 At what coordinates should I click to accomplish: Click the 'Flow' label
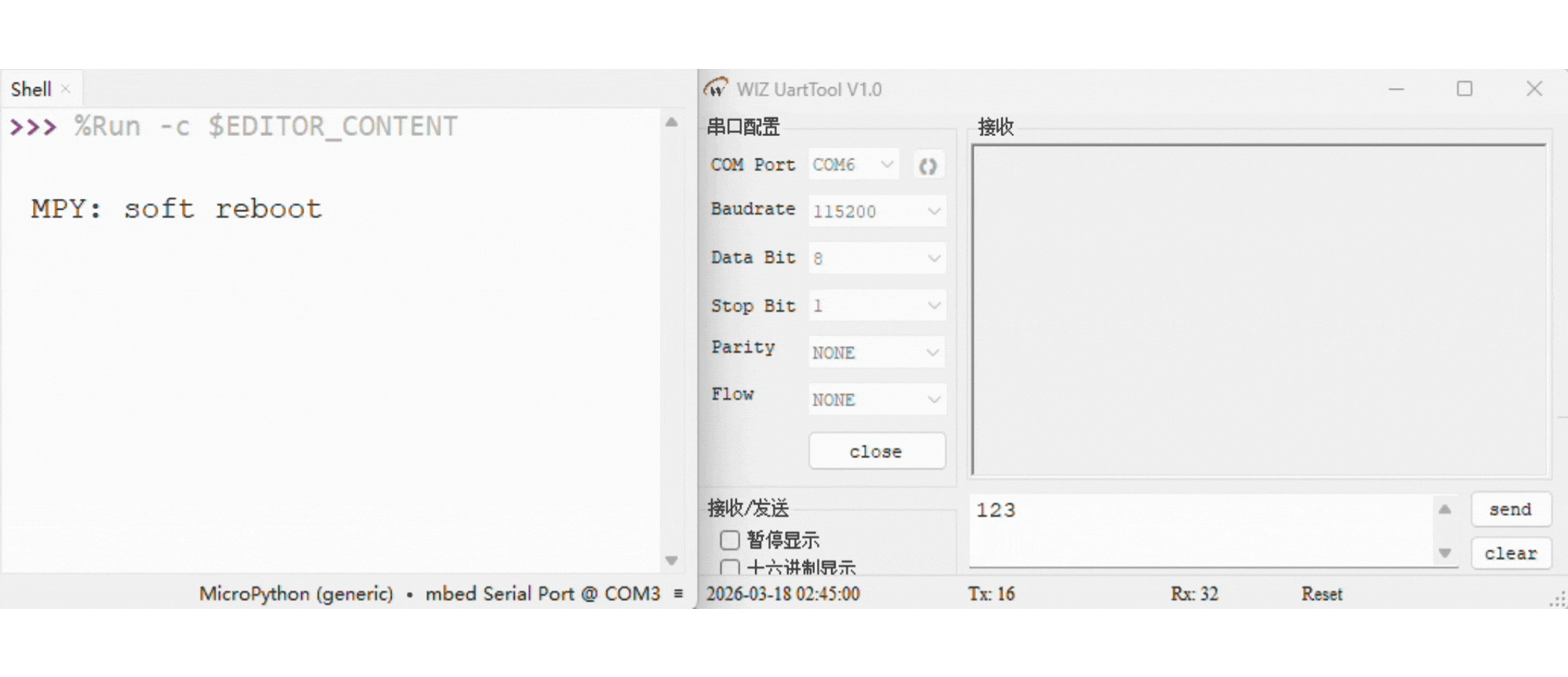pos(732,394)
